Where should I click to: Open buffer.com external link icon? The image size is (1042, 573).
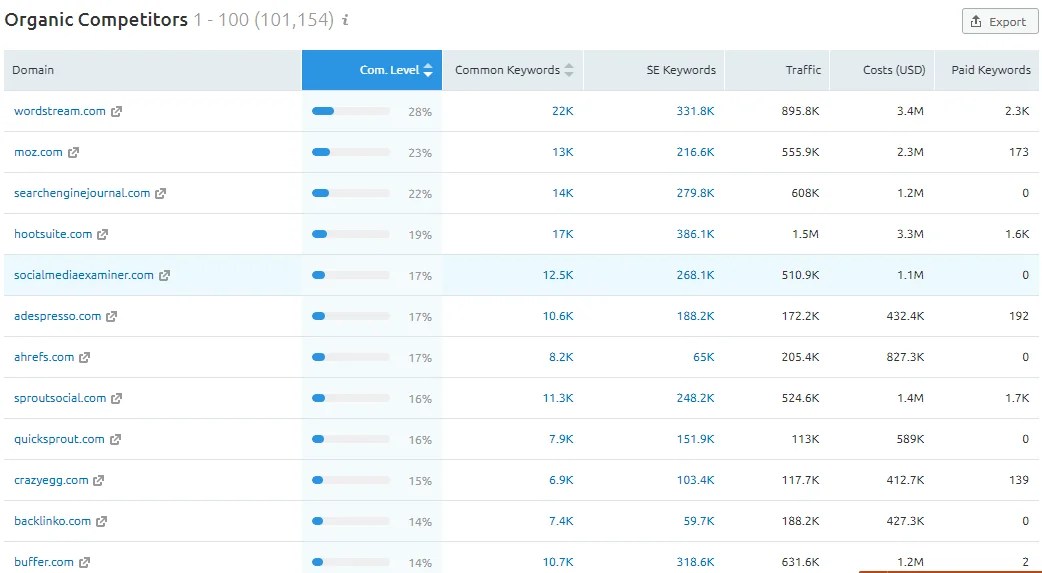[x=84, y=562]
